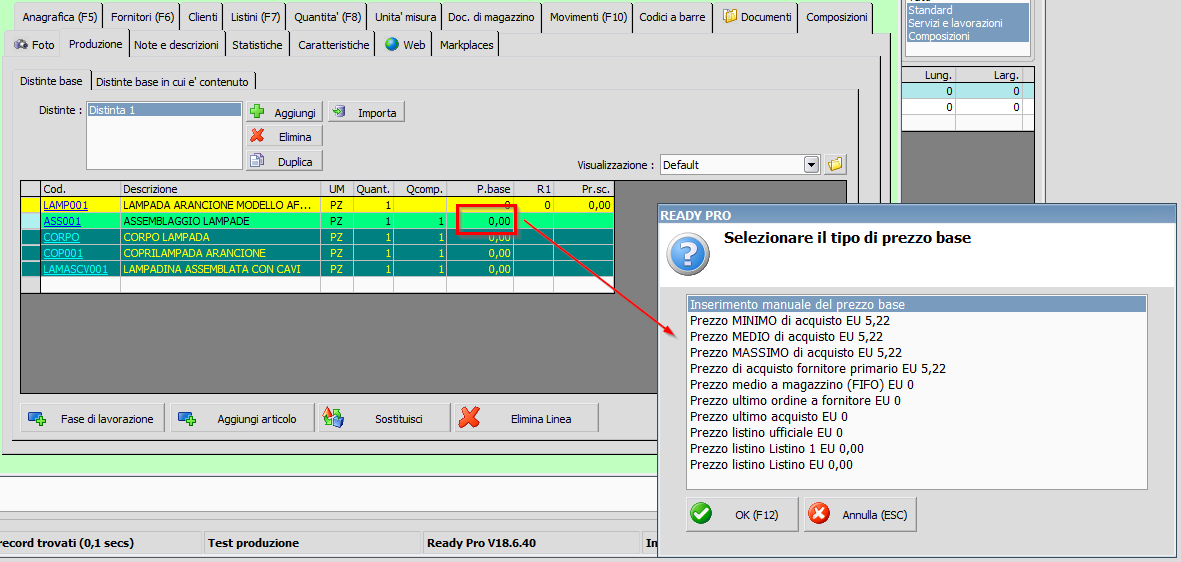Screen dimensions: 1181x562
Task: Open the Doc. di magazzino tab
Action: tap(491, 17)
